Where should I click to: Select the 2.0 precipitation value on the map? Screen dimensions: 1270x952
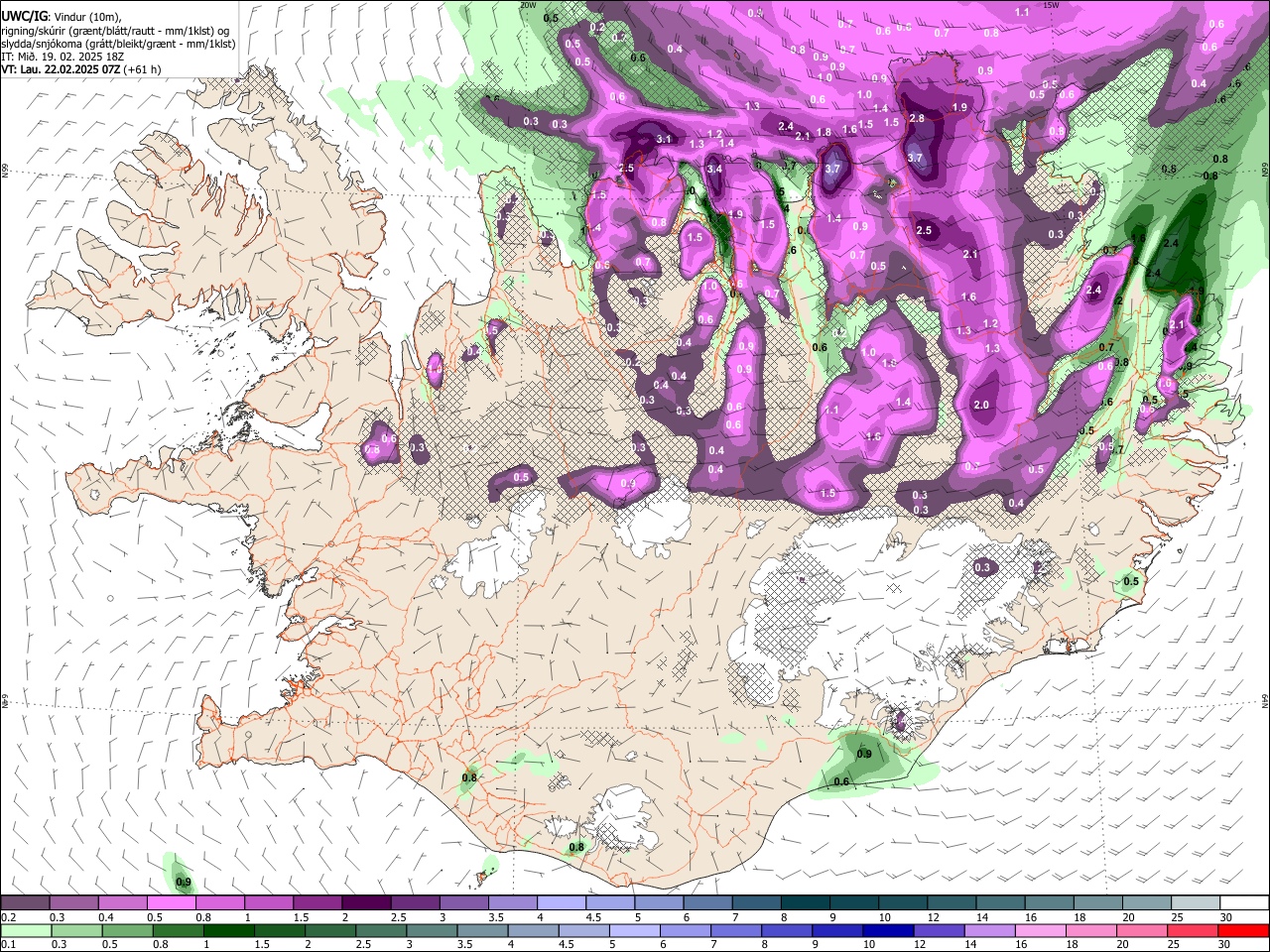tap(981, 406)
